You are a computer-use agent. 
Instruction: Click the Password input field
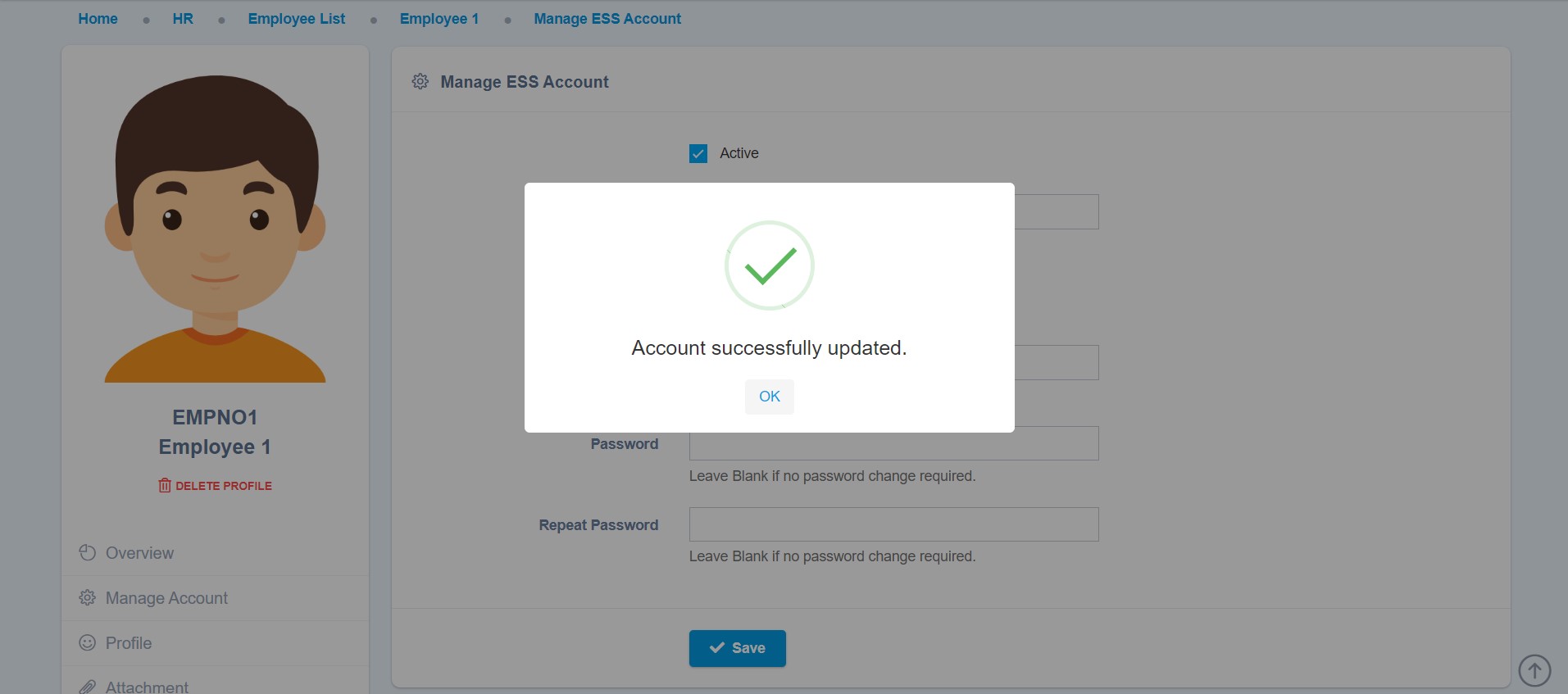[x=893, y=443]
